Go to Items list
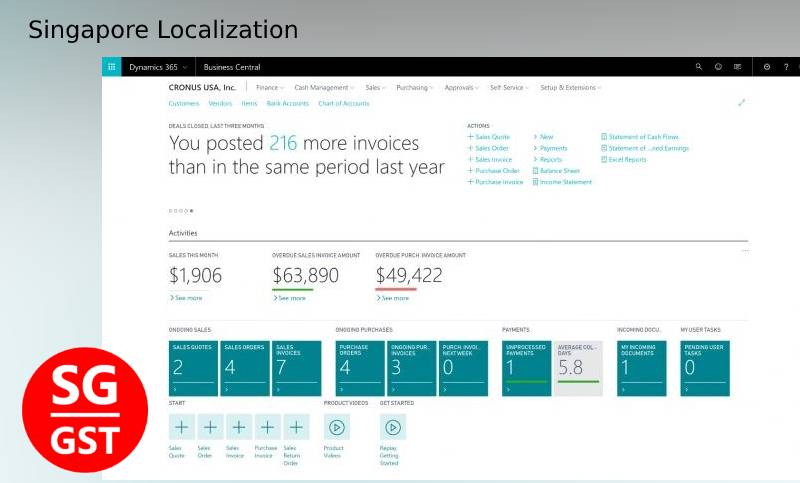Viewport: 800px width, 483px height. [249, 103]
